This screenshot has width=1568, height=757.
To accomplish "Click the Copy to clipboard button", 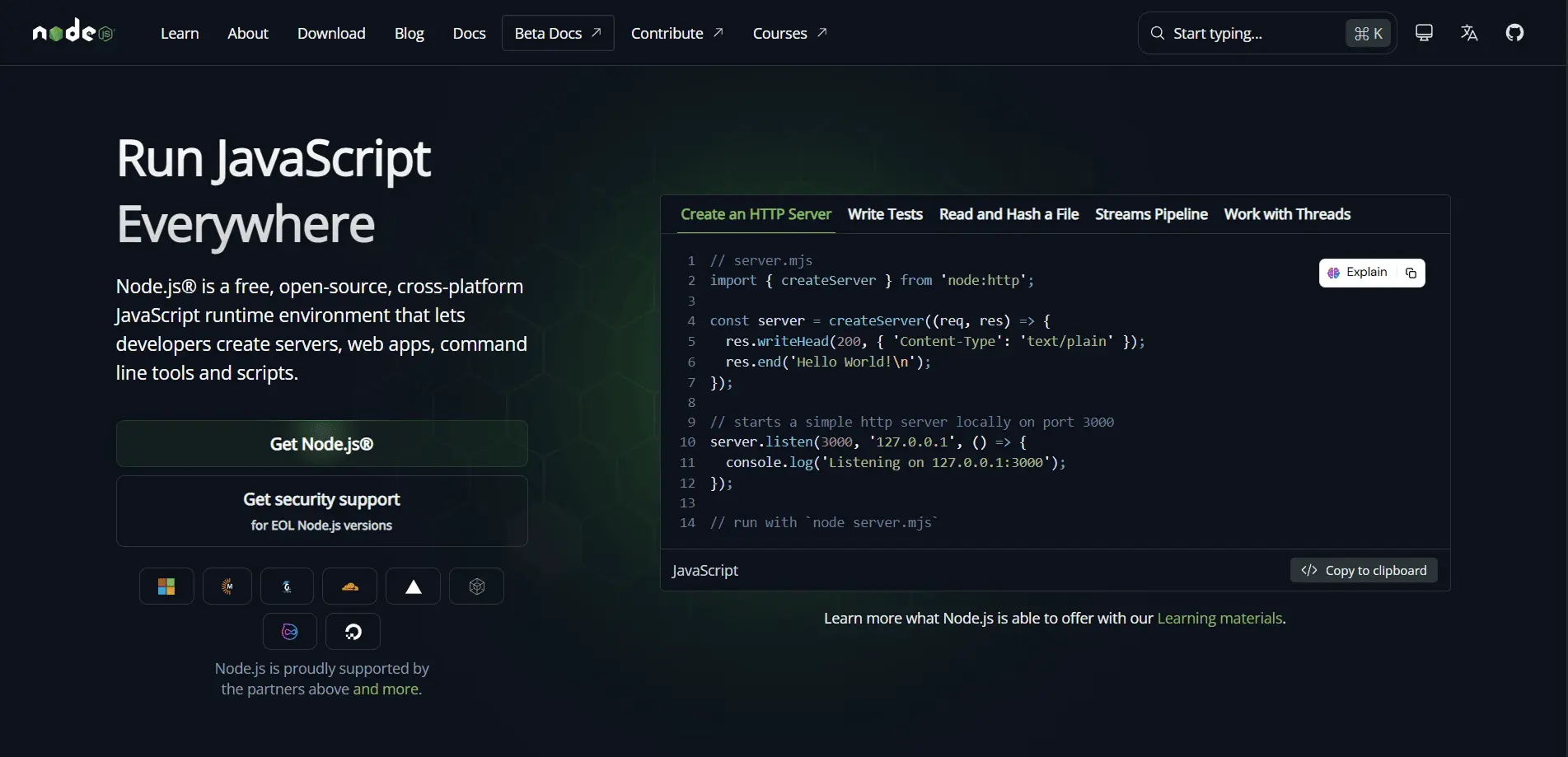I will click(1364, 570).
